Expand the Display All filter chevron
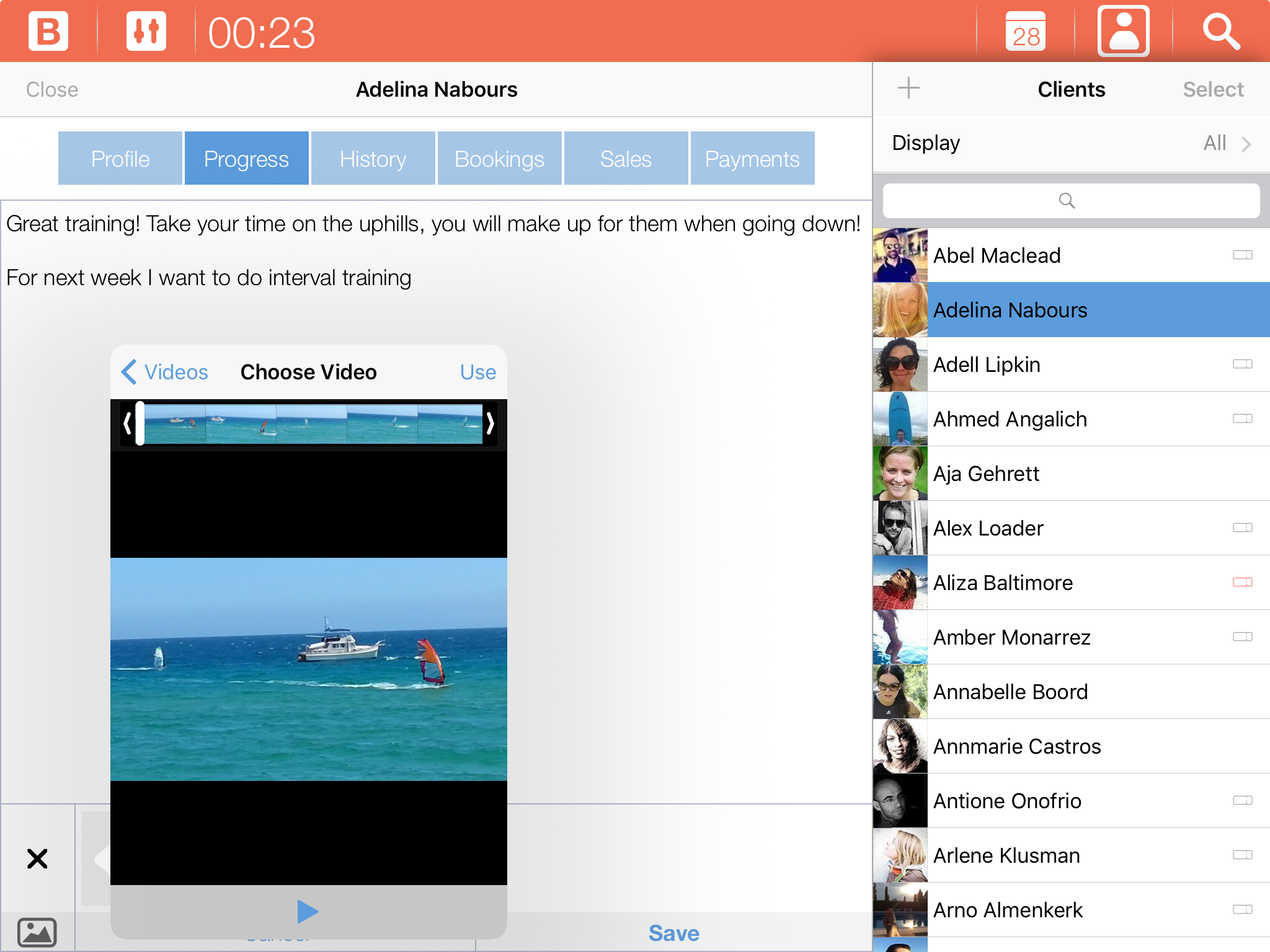Image resolution: width=1270 pixels, height=952 pixels. [x=1246, y=144]
